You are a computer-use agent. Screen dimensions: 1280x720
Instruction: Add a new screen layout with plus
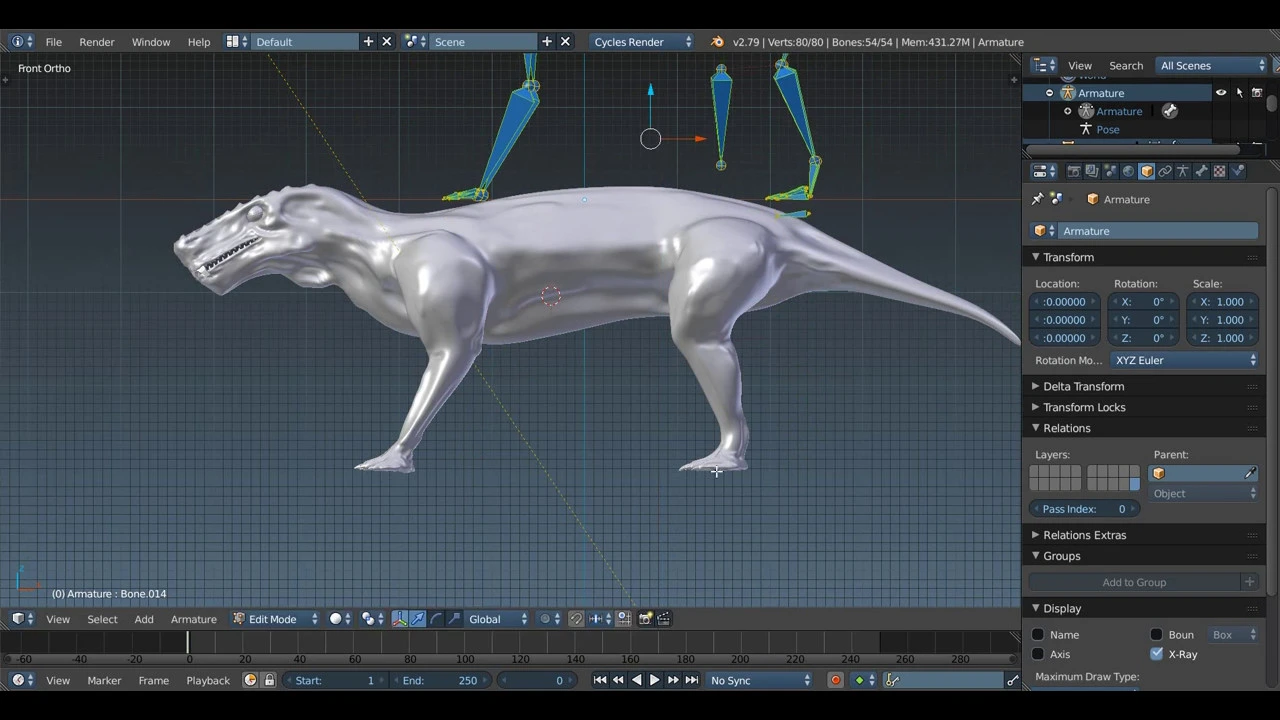(x=368, y=42)
